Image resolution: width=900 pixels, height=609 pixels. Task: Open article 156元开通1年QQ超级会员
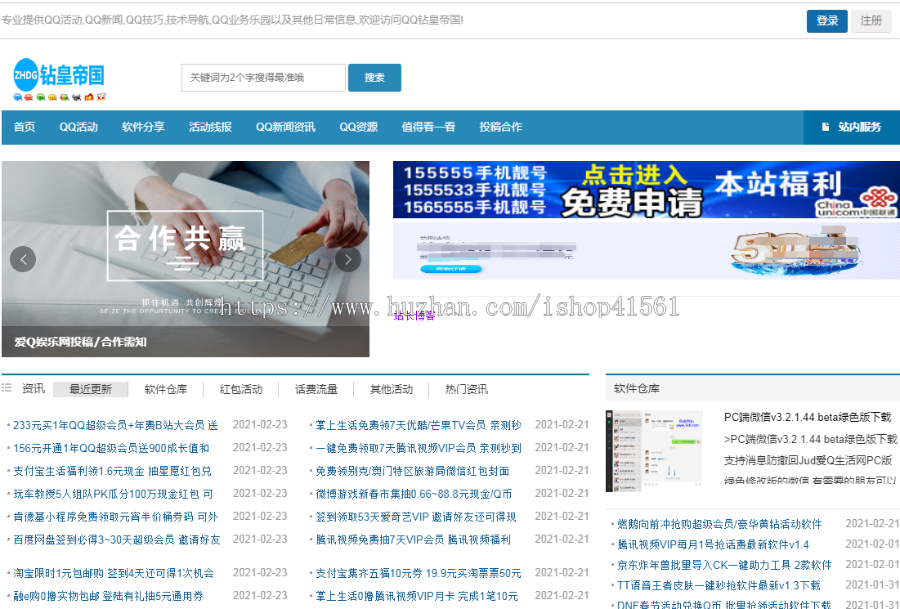[111, 448]
